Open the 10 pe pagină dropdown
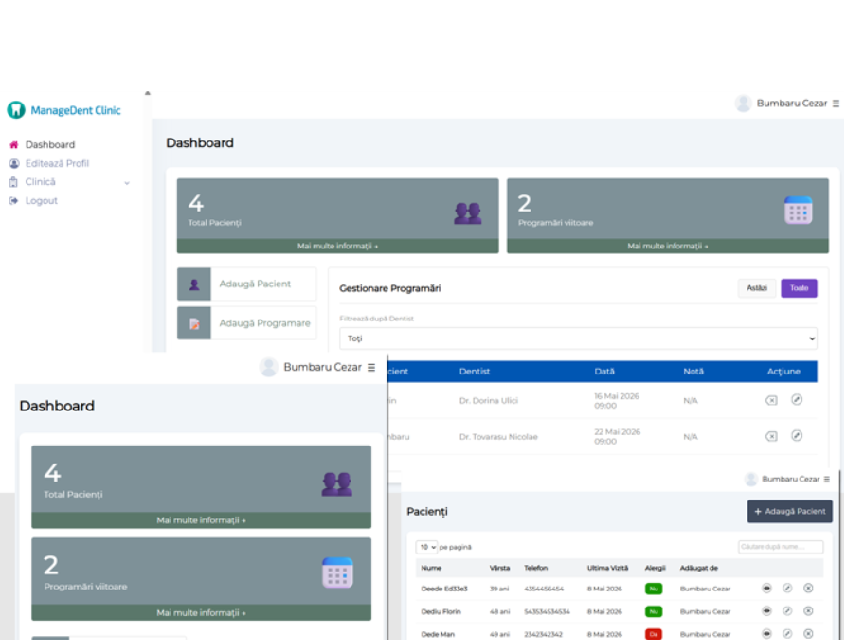This screenshot has width=844, height=640. point(427,547)
